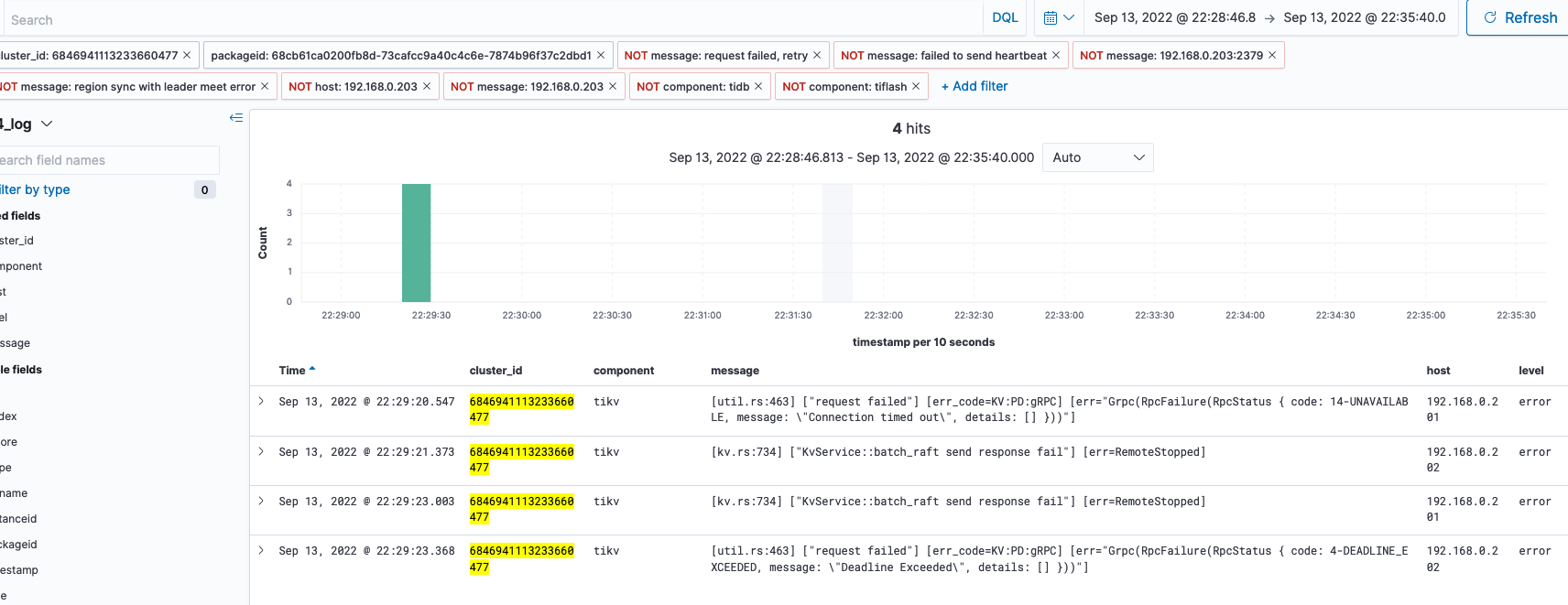Click the sort arrow on Time column
The image size is (1568, 605).
point(312,370)
